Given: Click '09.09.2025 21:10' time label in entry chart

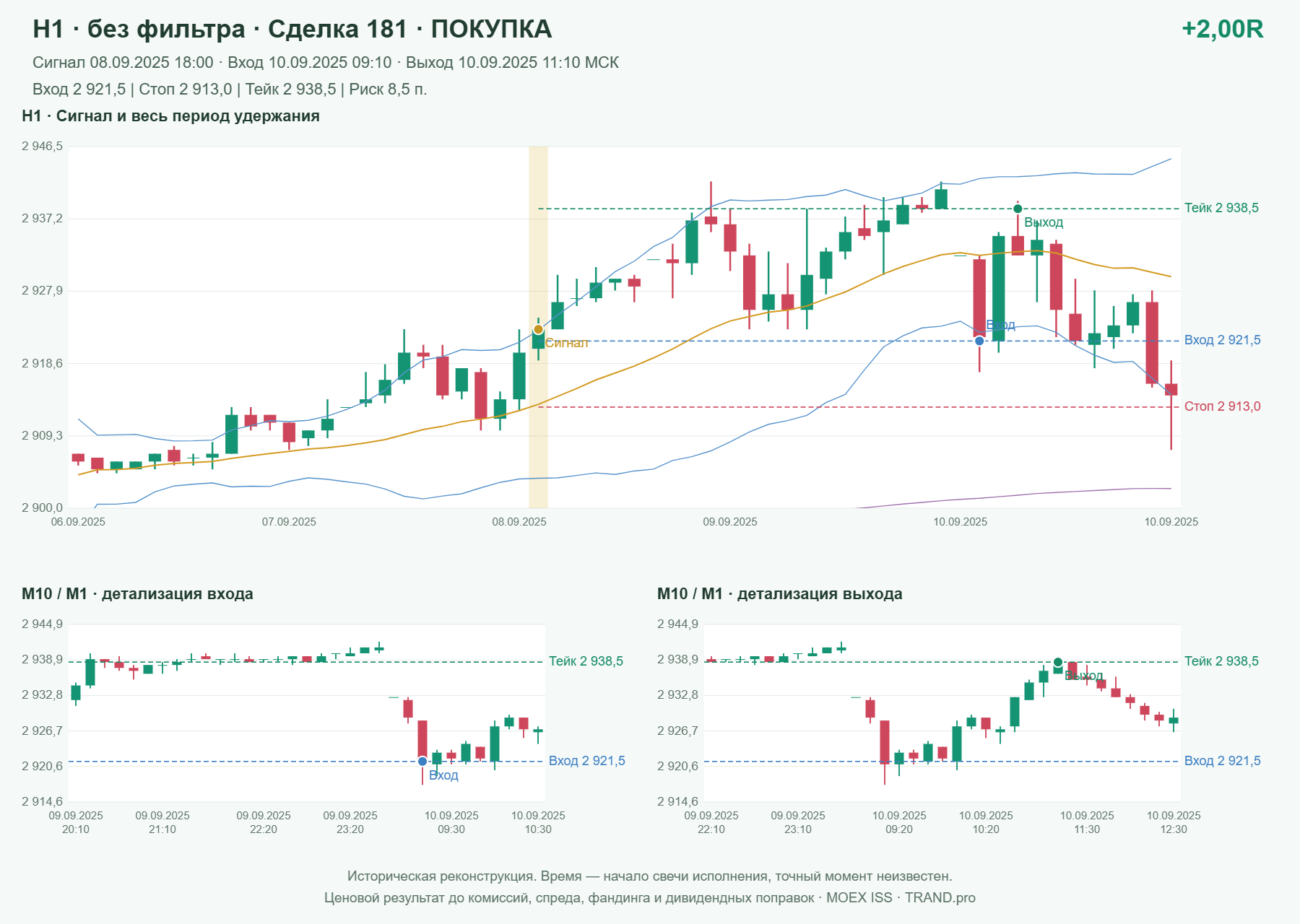Looking at the screenshot, I should point(162,822).
